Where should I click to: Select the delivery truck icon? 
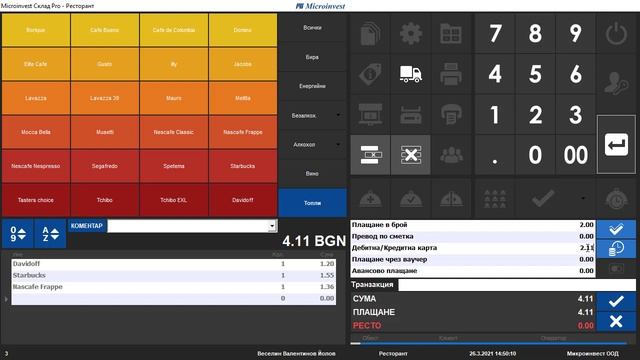411,74
